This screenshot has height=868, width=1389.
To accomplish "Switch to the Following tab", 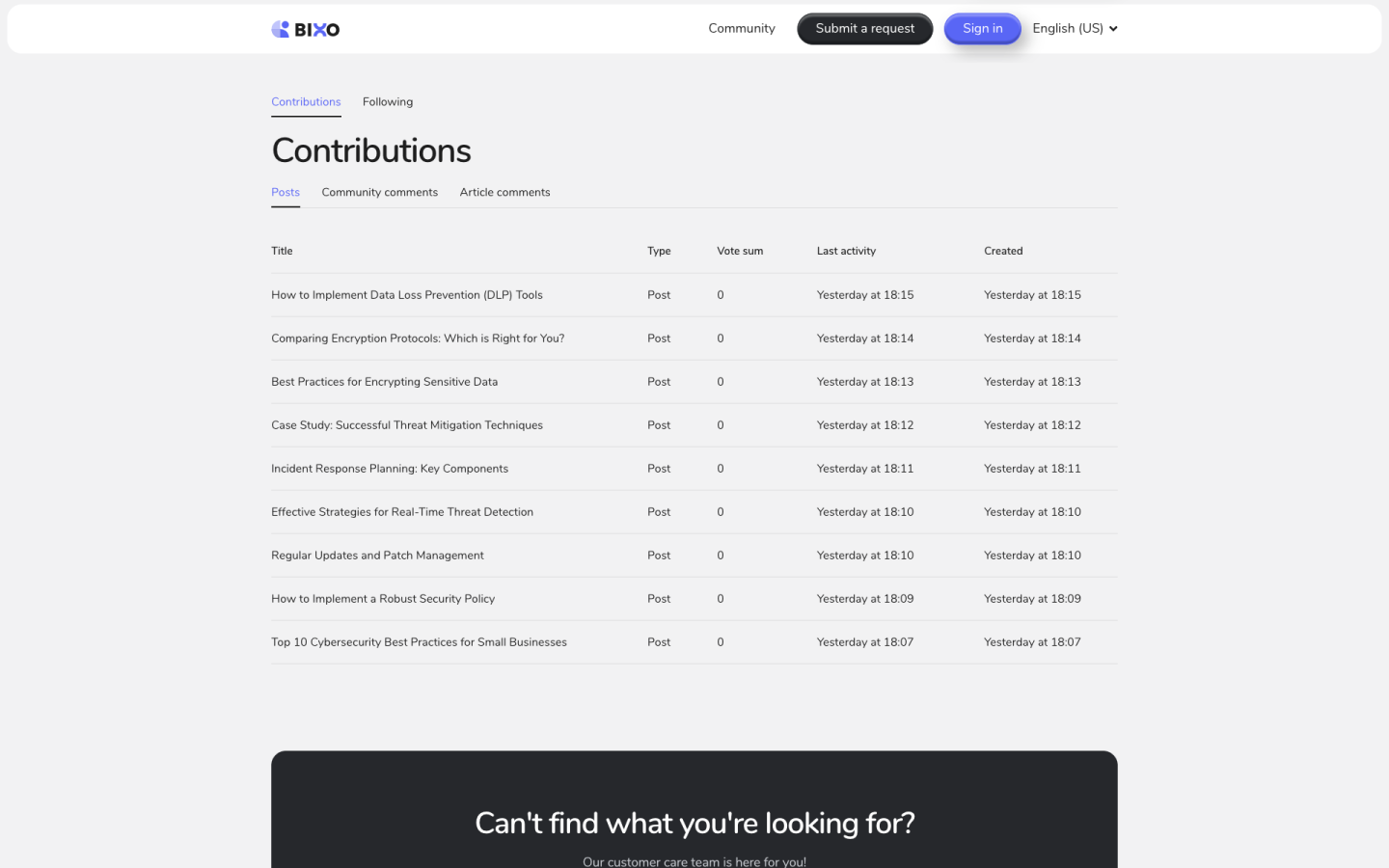I will 388,102.
